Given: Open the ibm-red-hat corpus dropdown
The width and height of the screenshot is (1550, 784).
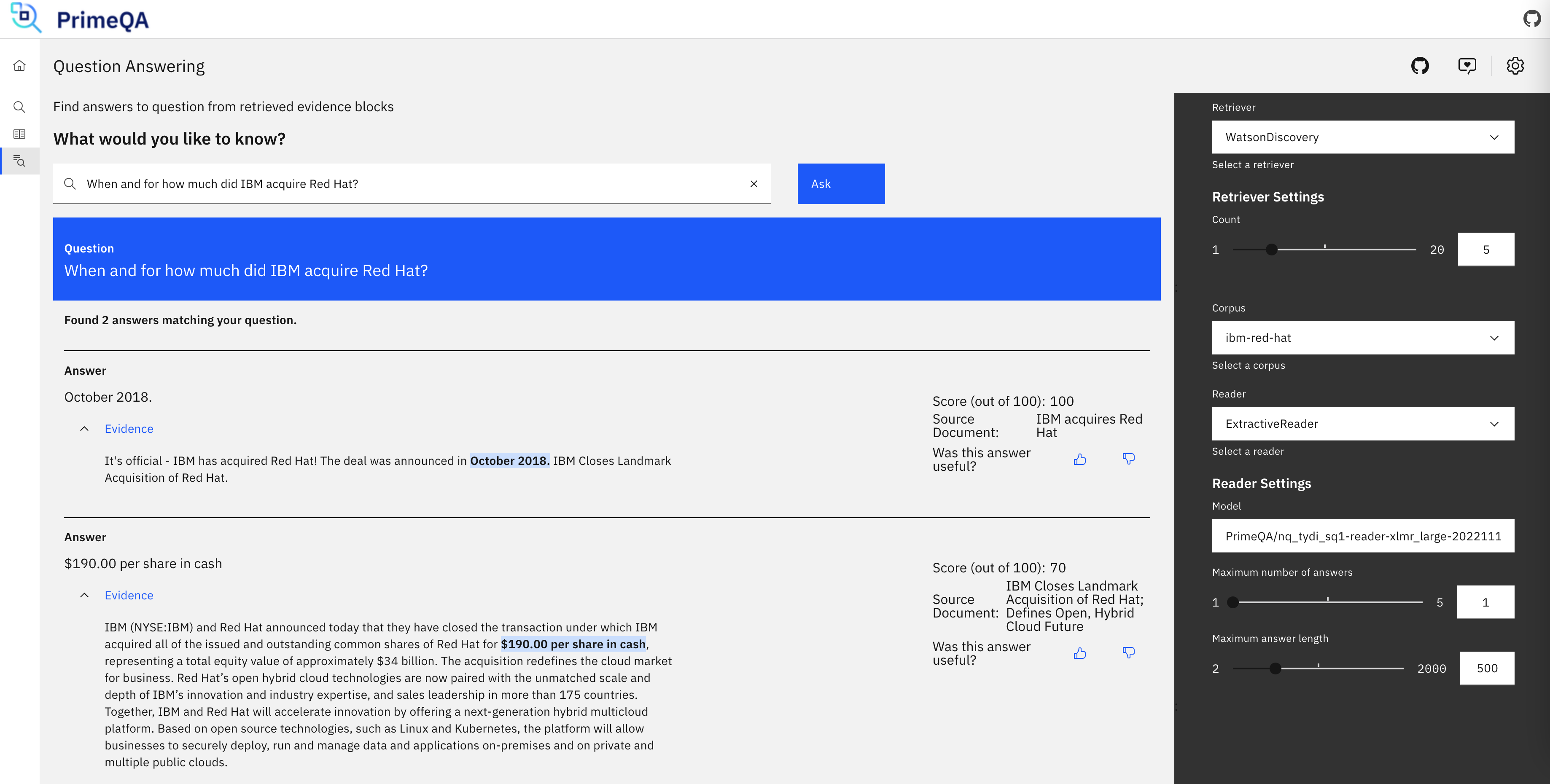Looking at the screenshot, I should click(1363, 338).
